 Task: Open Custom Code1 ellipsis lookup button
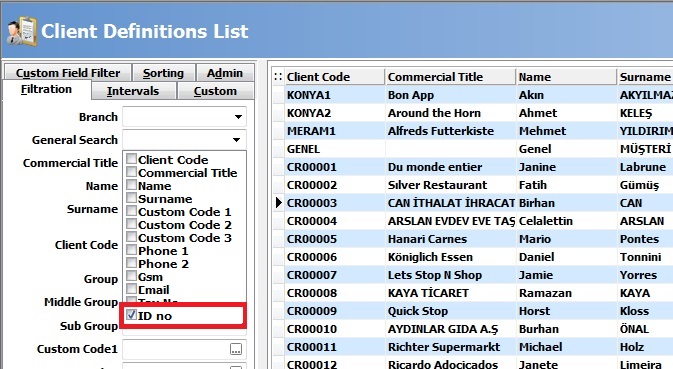point(236,349)
